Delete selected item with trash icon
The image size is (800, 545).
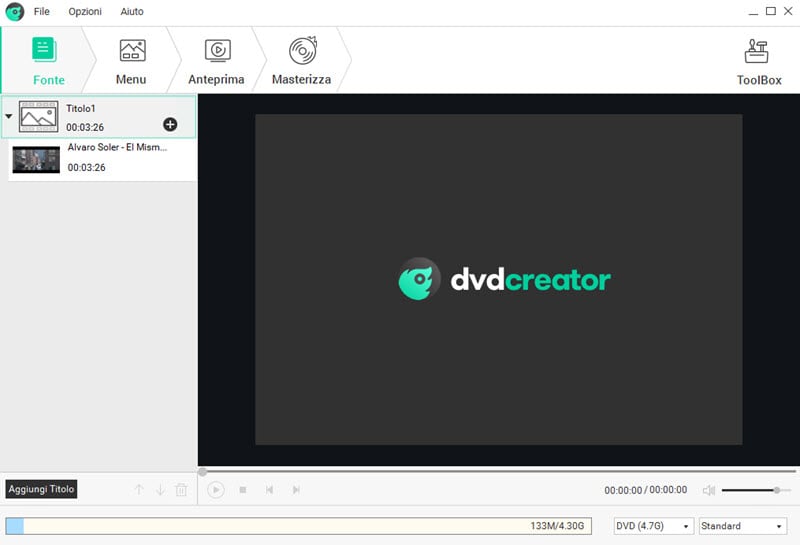coord(181,490)
